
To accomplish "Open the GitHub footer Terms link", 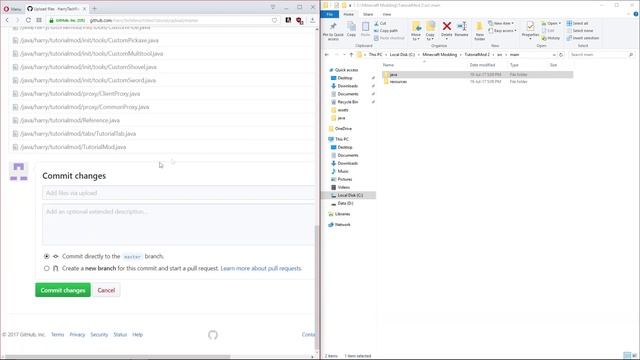I will coord(58,334).
